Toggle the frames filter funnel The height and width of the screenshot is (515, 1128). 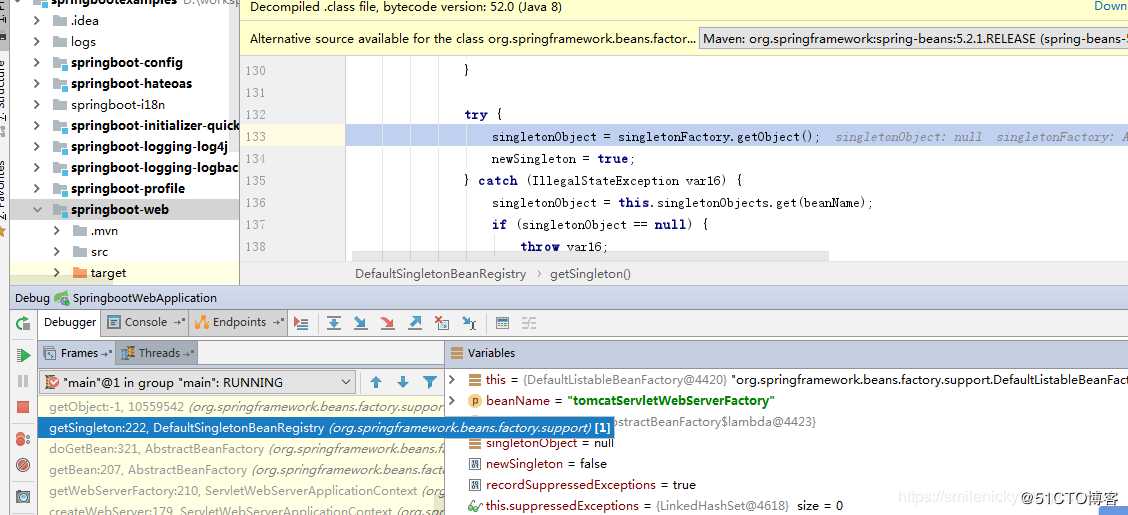click(x=429, y=382)
